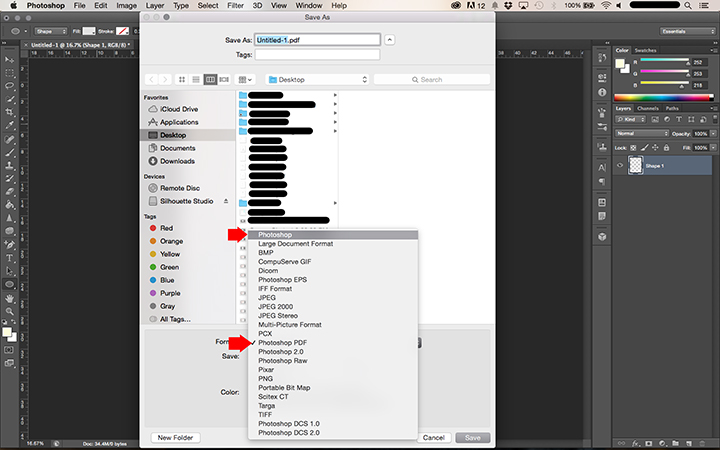The height and width of the screenshot is (450, 720).
Task: Switch file browser to list view
Action: 196,79
